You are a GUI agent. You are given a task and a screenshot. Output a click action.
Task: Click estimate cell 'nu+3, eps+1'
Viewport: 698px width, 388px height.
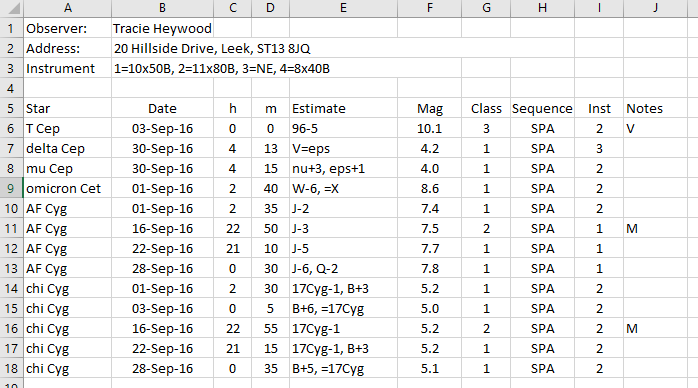tap(343, 169)
